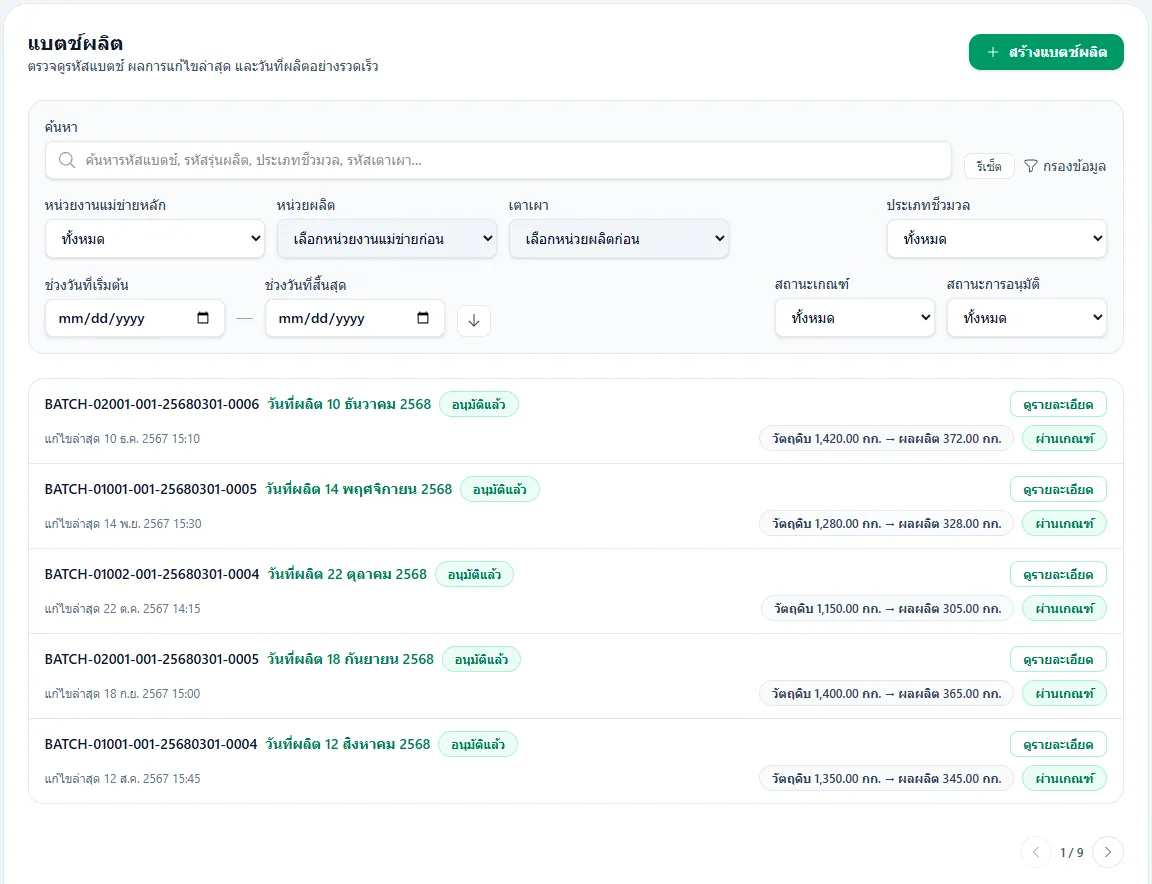Go to previous page chevron
The width and height of the screenshot is (1152, 884).
click(1036, 852)
